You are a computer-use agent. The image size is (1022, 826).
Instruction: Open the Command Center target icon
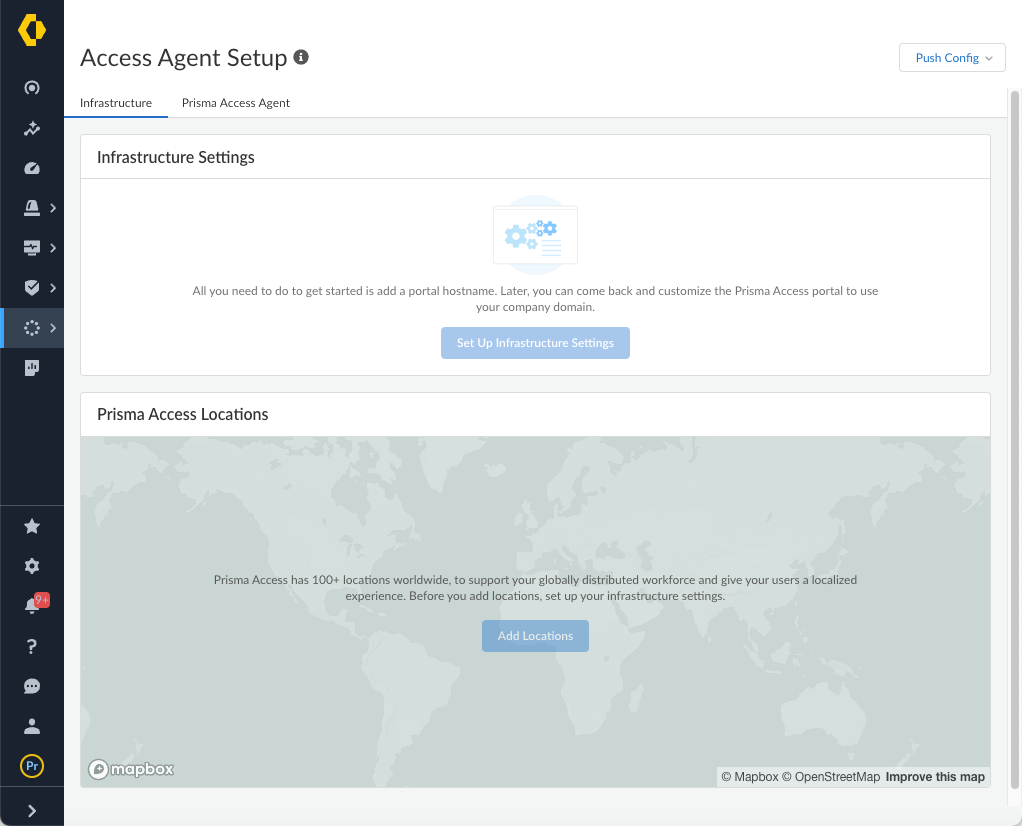[31, 88]
